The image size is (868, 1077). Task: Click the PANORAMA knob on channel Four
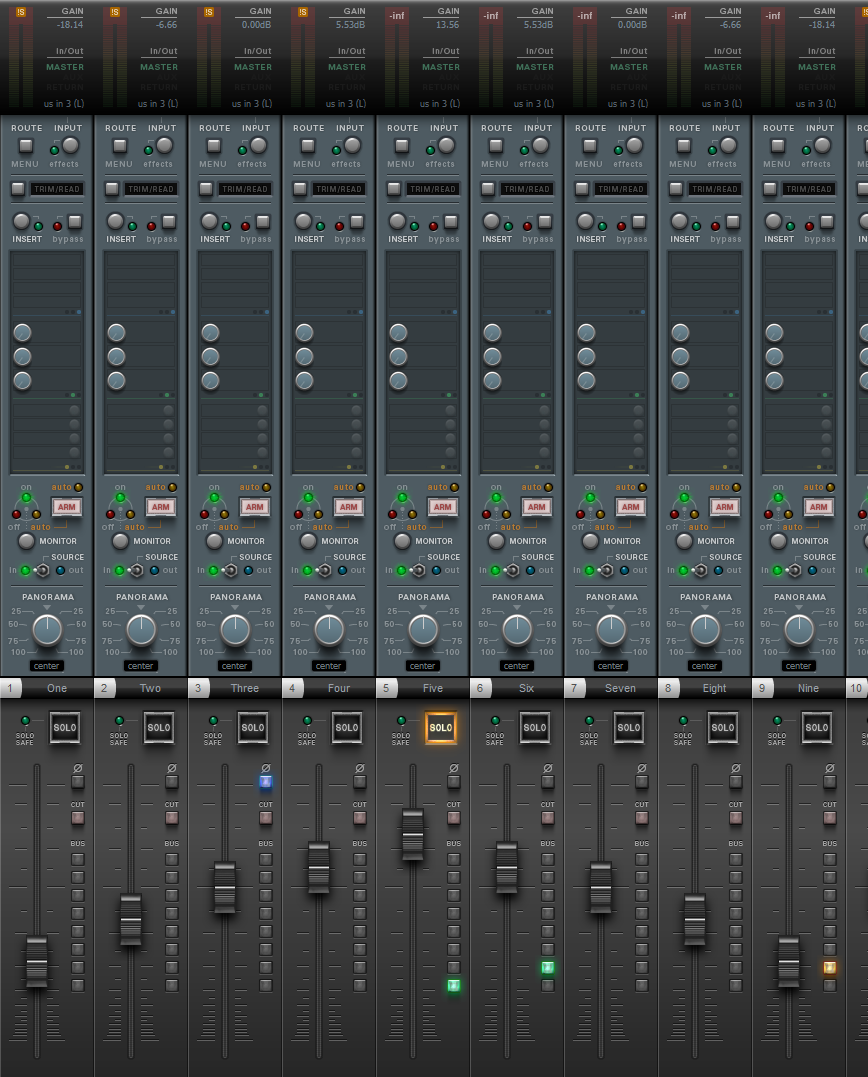[329, 629]
